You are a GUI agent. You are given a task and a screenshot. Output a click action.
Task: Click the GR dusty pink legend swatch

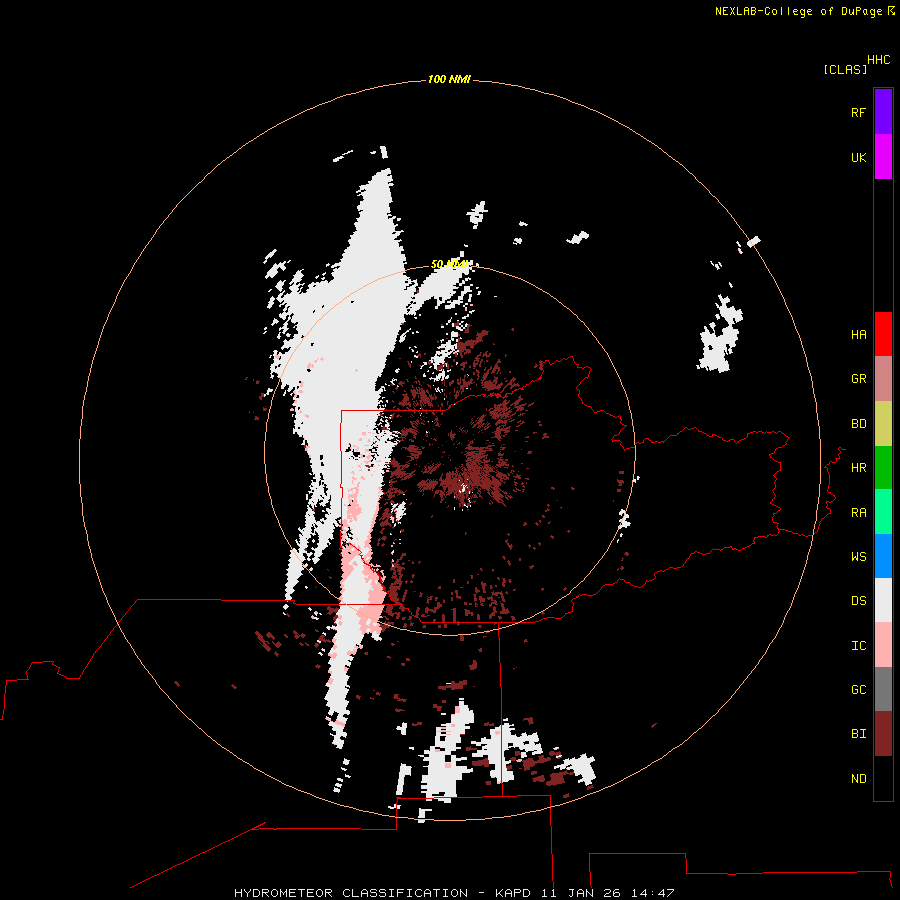tap(883, 379)
